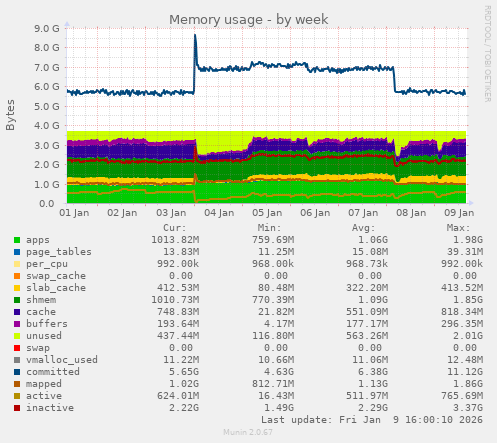Select the 'per_cpu' legend label
The height and width of the screenshot is (443, 497).
(x=47, y=264)
